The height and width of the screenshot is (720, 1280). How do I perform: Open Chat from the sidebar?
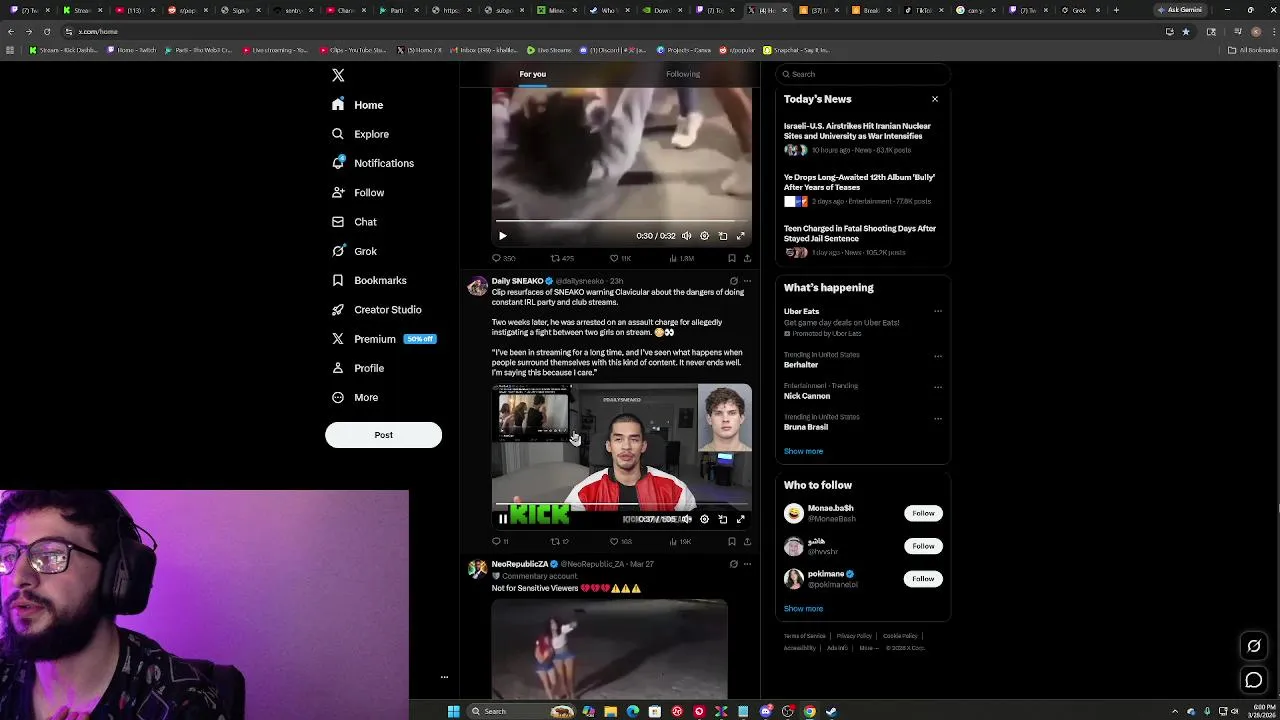pos(354,222)
